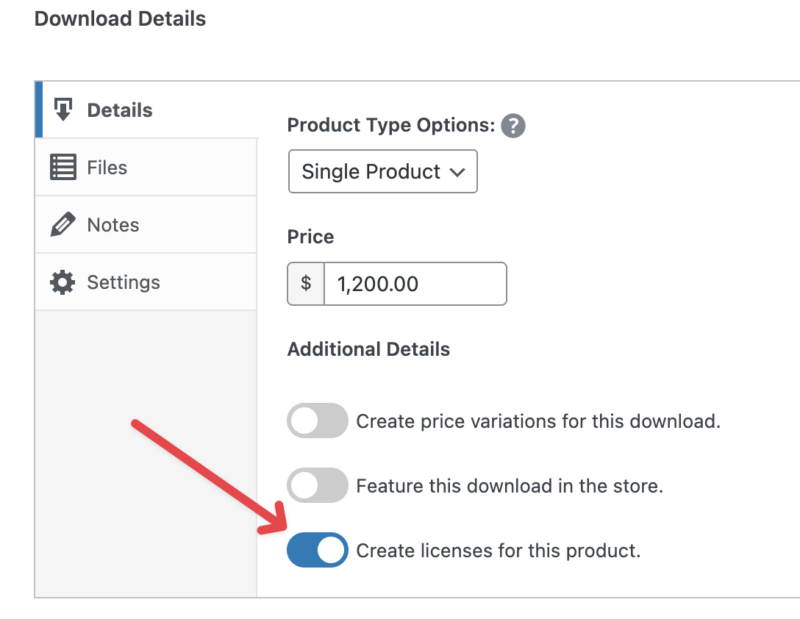Click the Single Product dropdown chevron
The width and height of the screenshot is (800, 619).
click(458, 172)
